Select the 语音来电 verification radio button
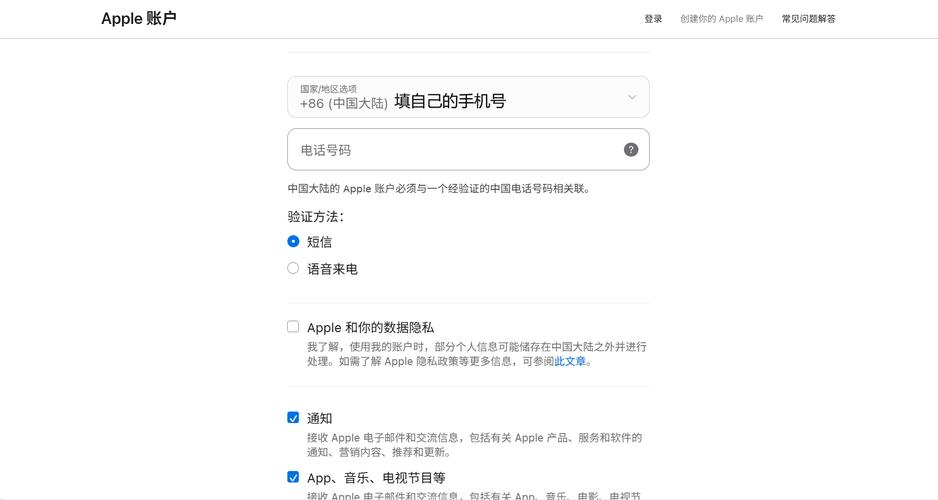938x500 pixels. (x=293, y=268)
